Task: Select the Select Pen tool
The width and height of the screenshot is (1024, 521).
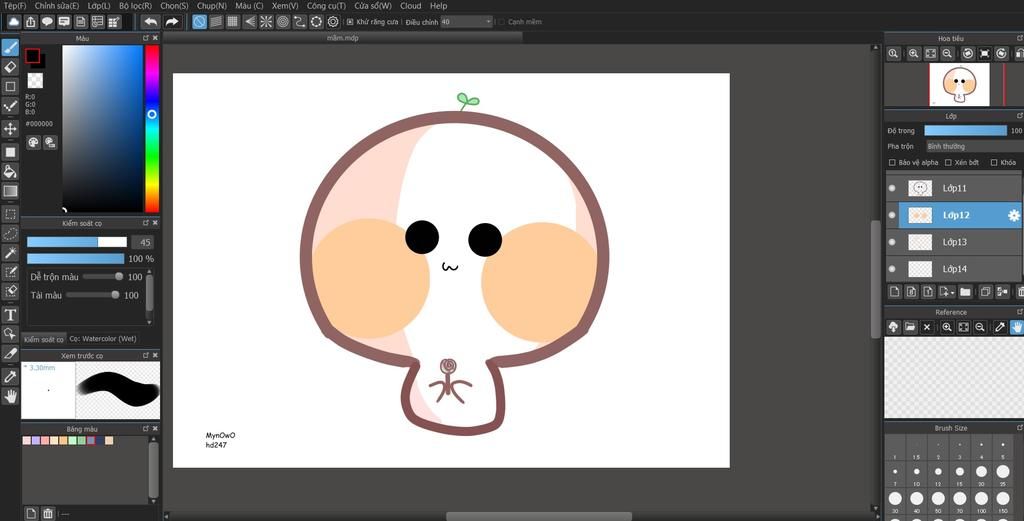Action: coord(10,272)
